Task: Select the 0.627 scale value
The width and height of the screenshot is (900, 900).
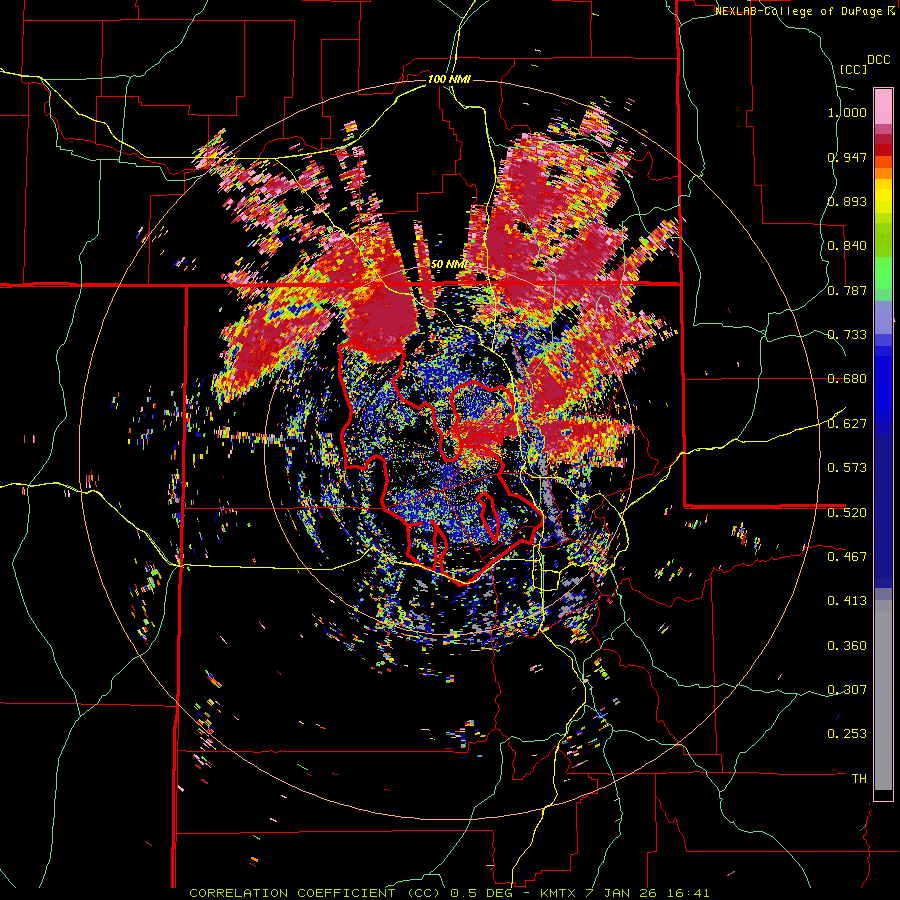Action: coord(847,424)
